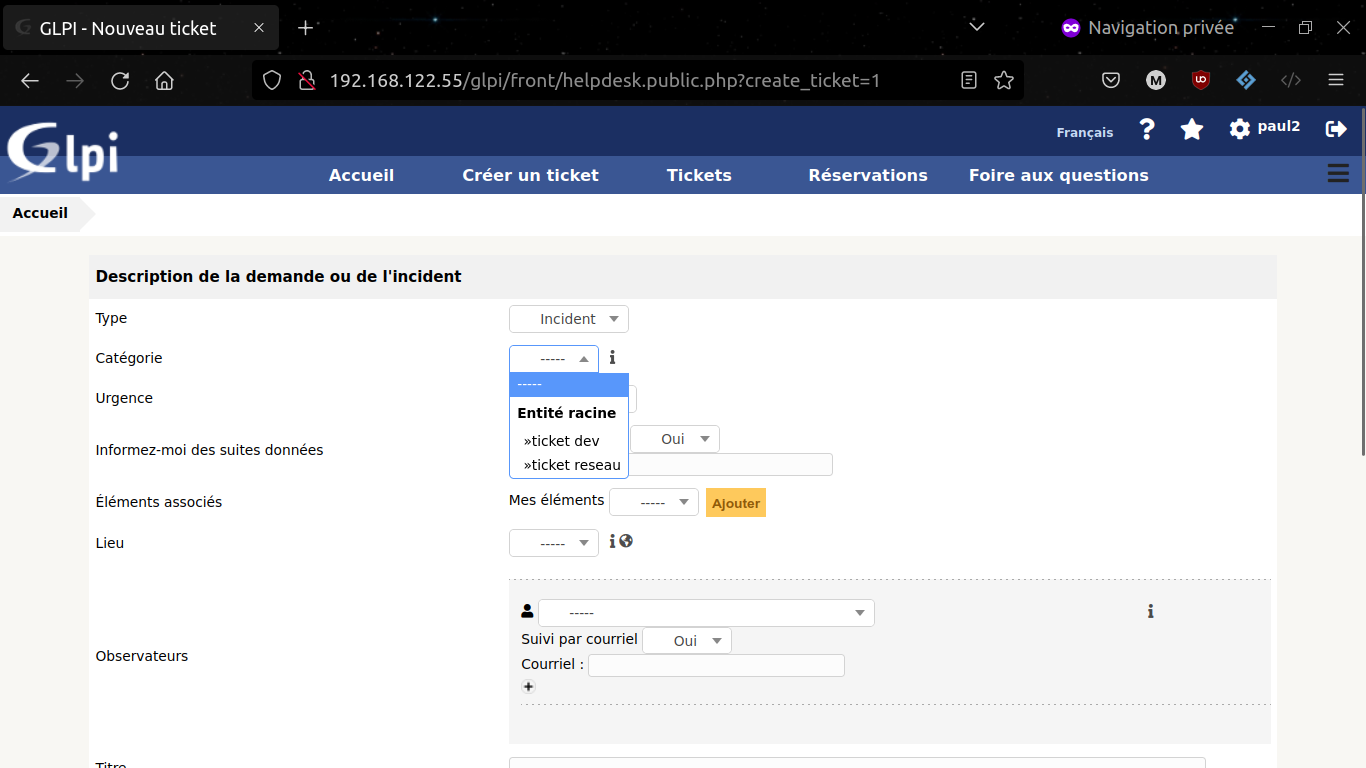Open saved searches star icon
Screen dimensions: 1366x768
click(x=1192, y=129)
